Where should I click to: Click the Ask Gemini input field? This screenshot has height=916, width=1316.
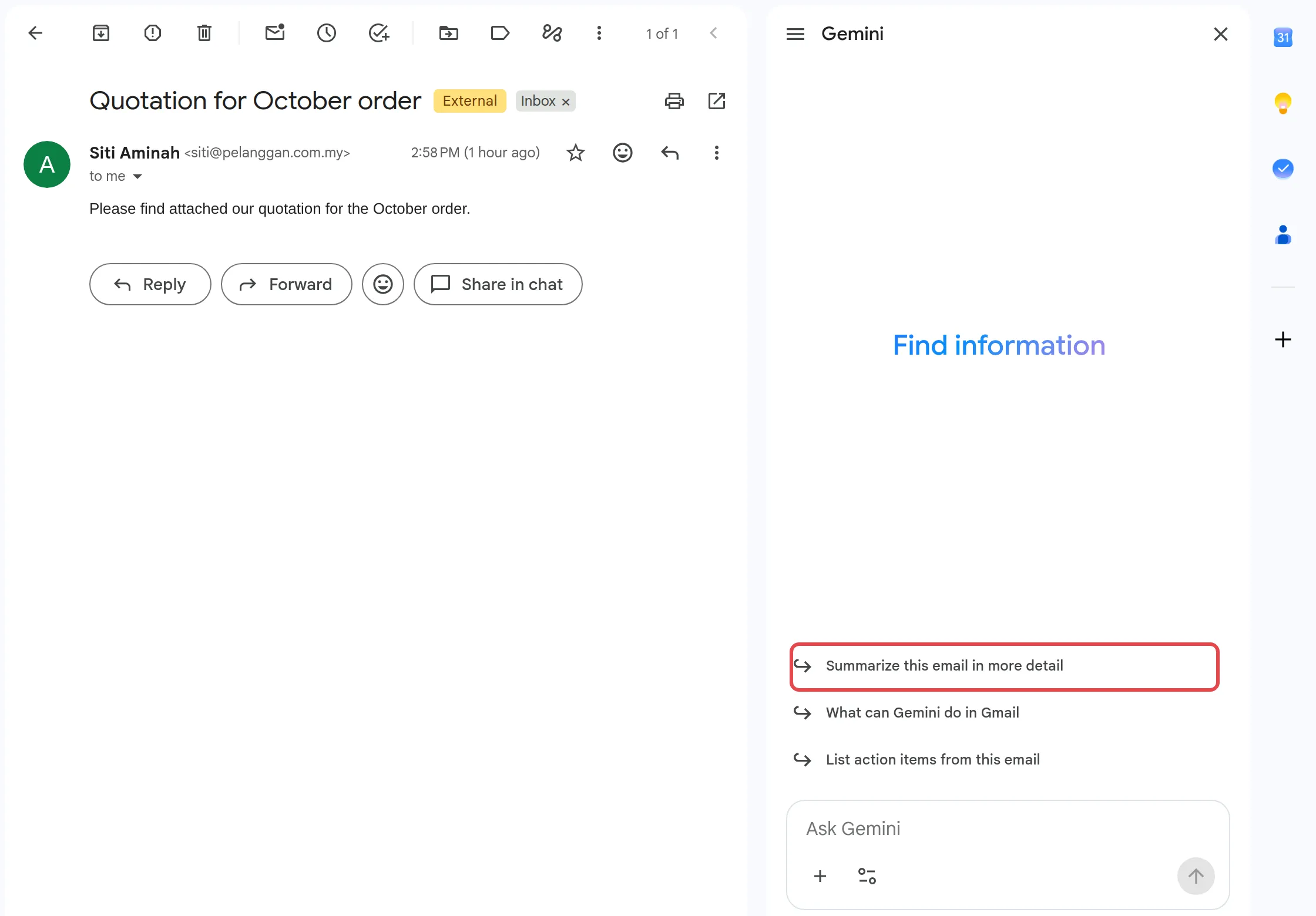coord(1008,829)
